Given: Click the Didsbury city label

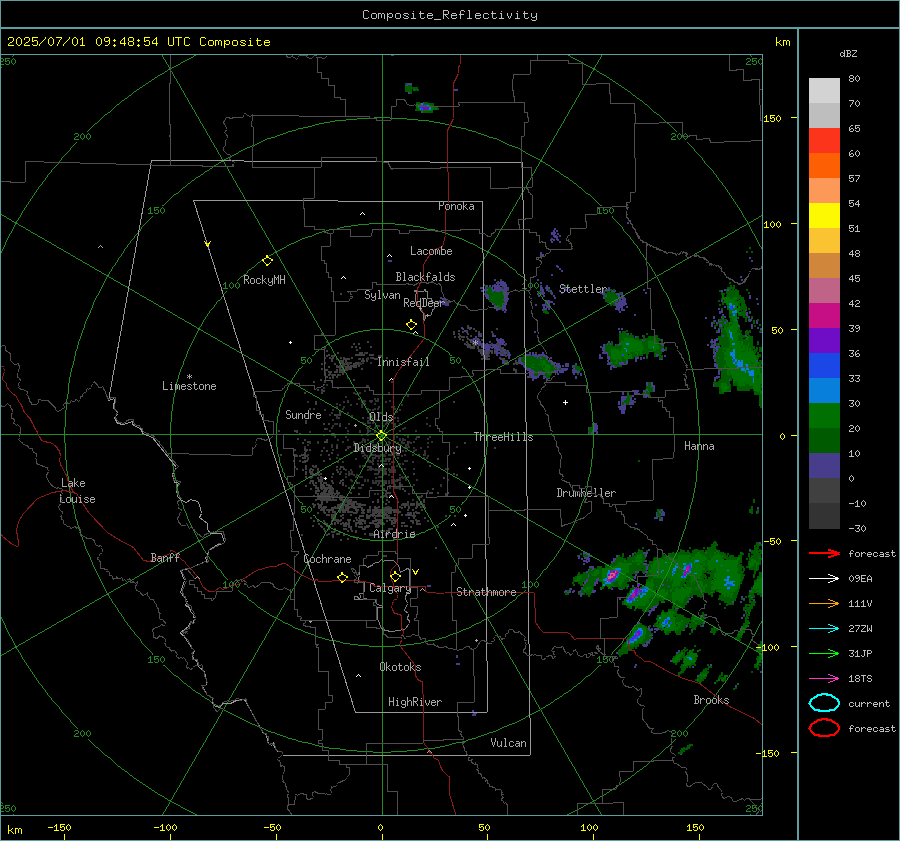Looking at the screenshot, I should [377, 448].
